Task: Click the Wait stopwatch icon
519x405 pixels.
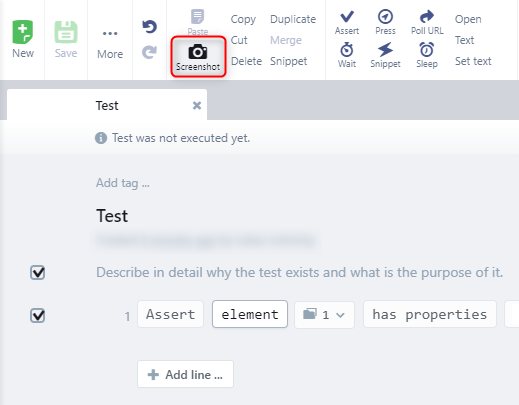Action: click(347, 50)
